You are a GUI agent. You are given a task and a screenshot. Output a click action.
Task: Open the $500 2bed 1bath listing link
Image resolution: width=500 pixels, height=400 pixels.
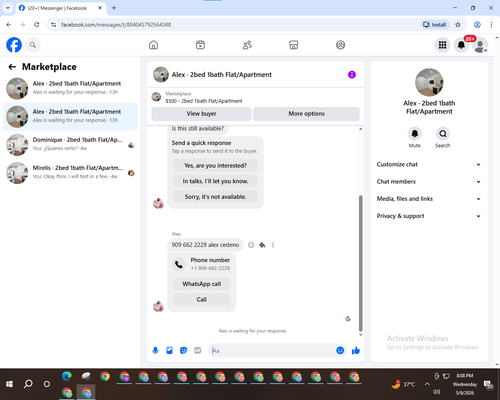(204, 101)
